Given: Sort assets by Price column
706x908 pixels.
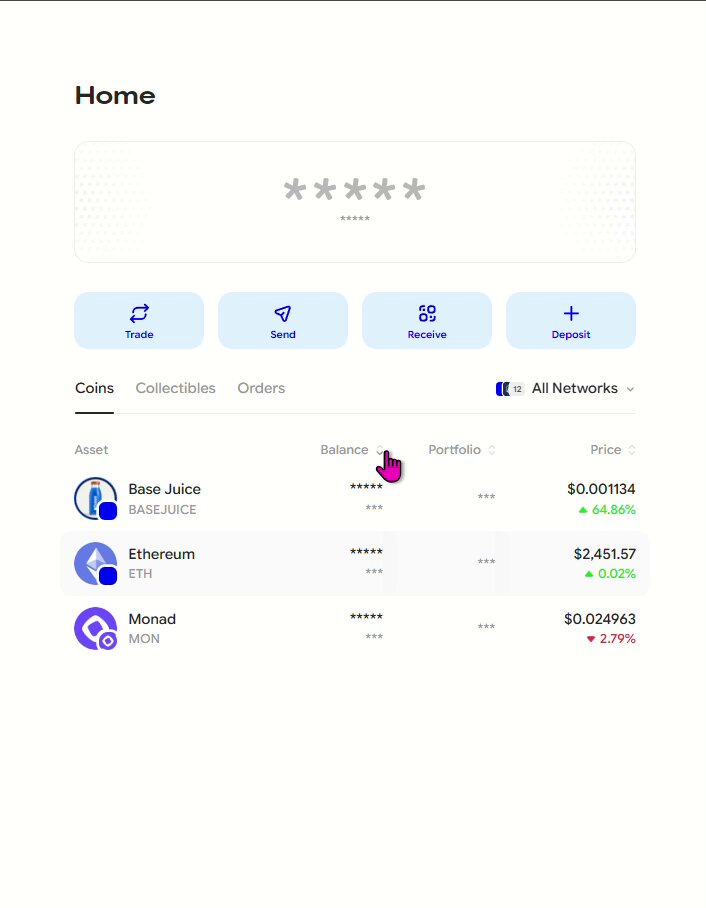Looking at the screenshot, I should click(x=613, y=450).
